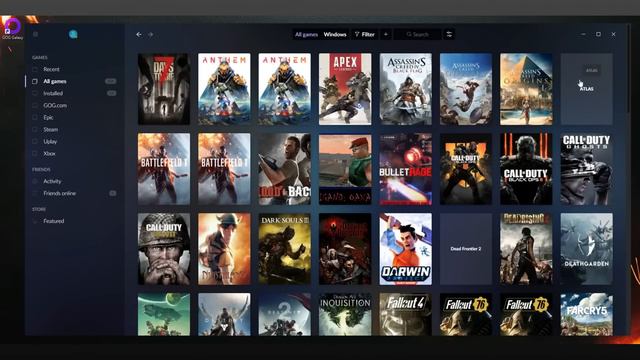This screenshot has height=360, width=640.
Task: Open the Darwin Project cover
Action: (x=405, y=249)
